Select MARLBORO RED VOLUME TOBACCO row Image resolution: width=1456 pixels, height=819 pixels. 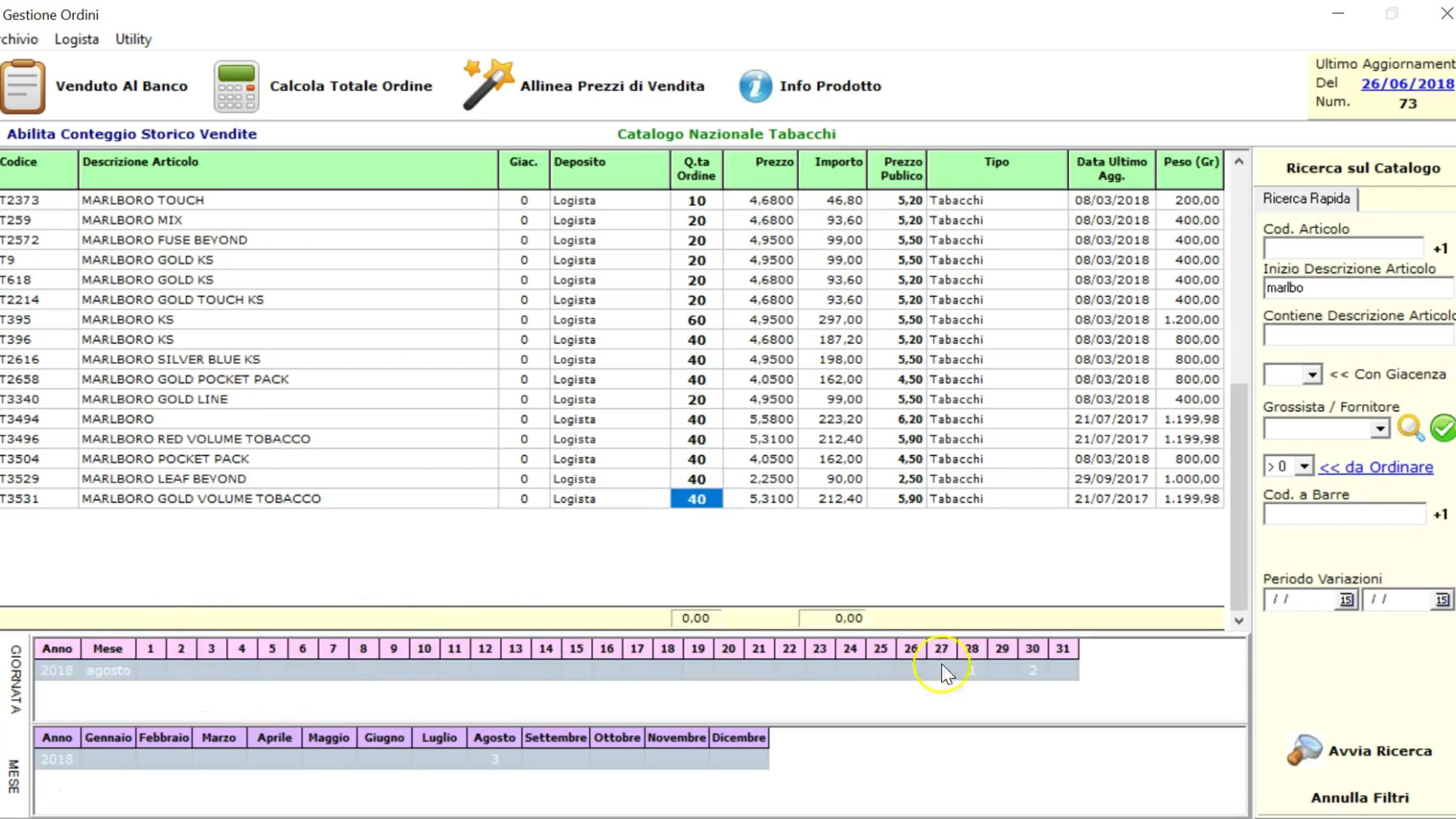tap(612, 439)
